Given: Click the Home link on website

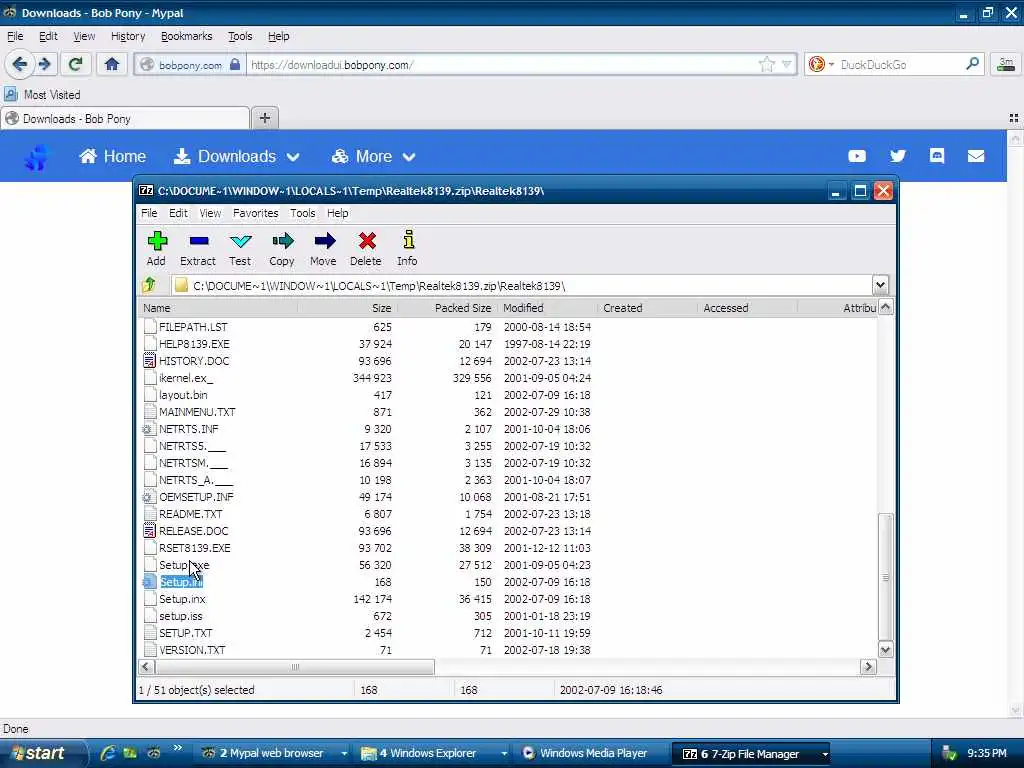Looking at the screenshot, I should pyautogui.click(x=112, y=157).
